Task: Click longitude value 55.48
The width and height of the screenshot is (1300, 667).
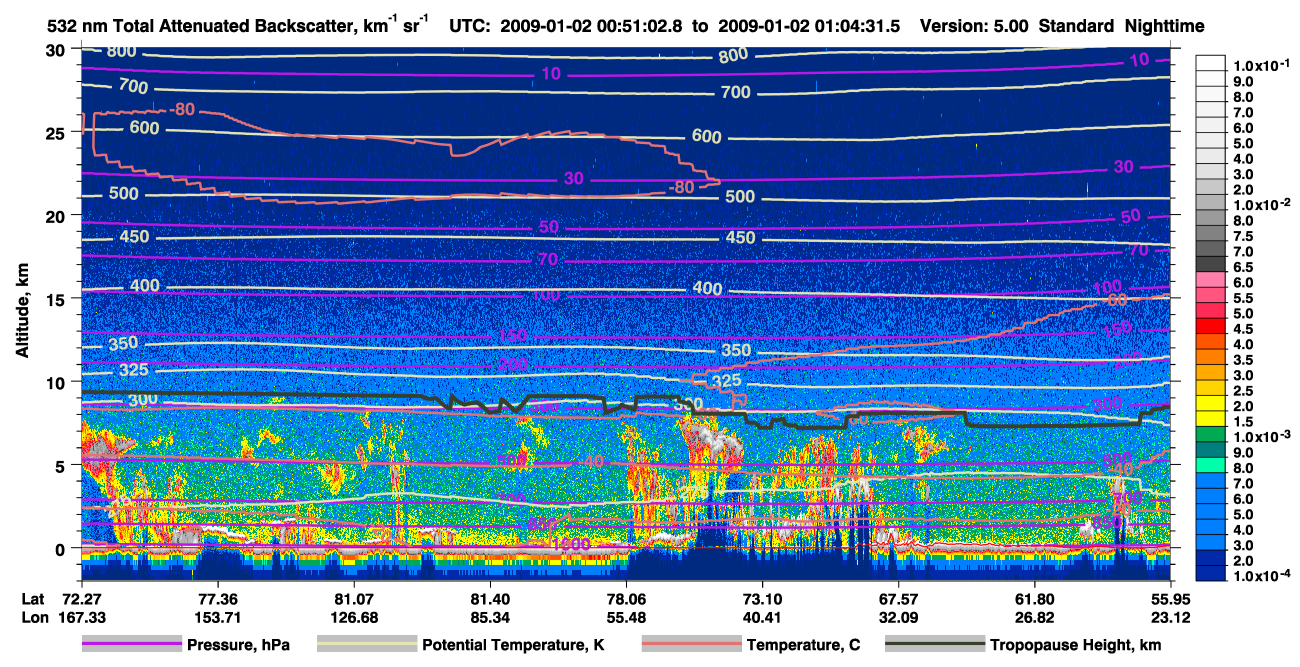Action: pyautogui.click(x=626, y=616)
